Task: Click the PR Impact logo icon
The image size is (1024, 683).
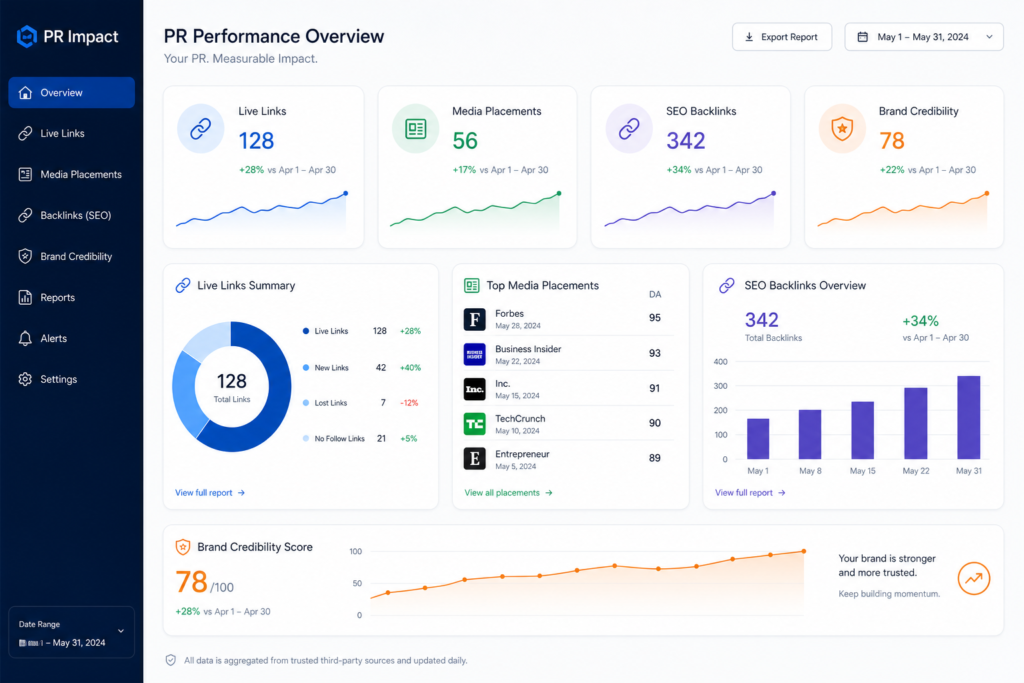Action: (x=26, y=37)
